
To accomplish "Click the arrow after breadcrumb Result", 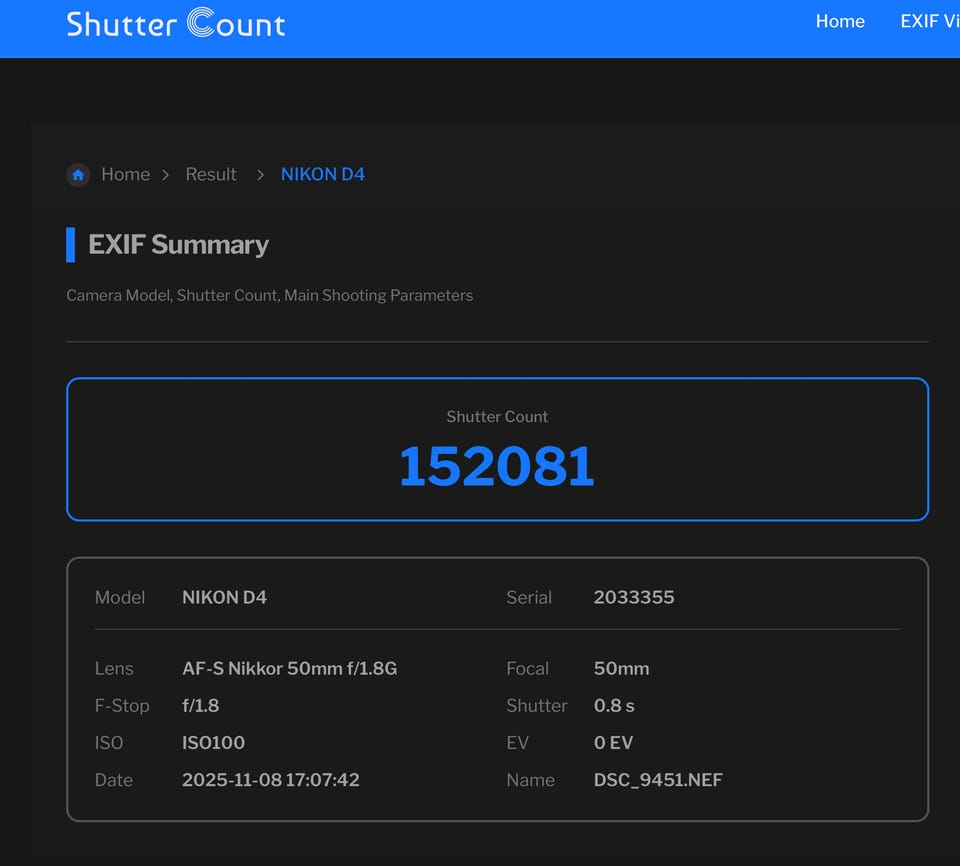I will click(x=260, y=175).
